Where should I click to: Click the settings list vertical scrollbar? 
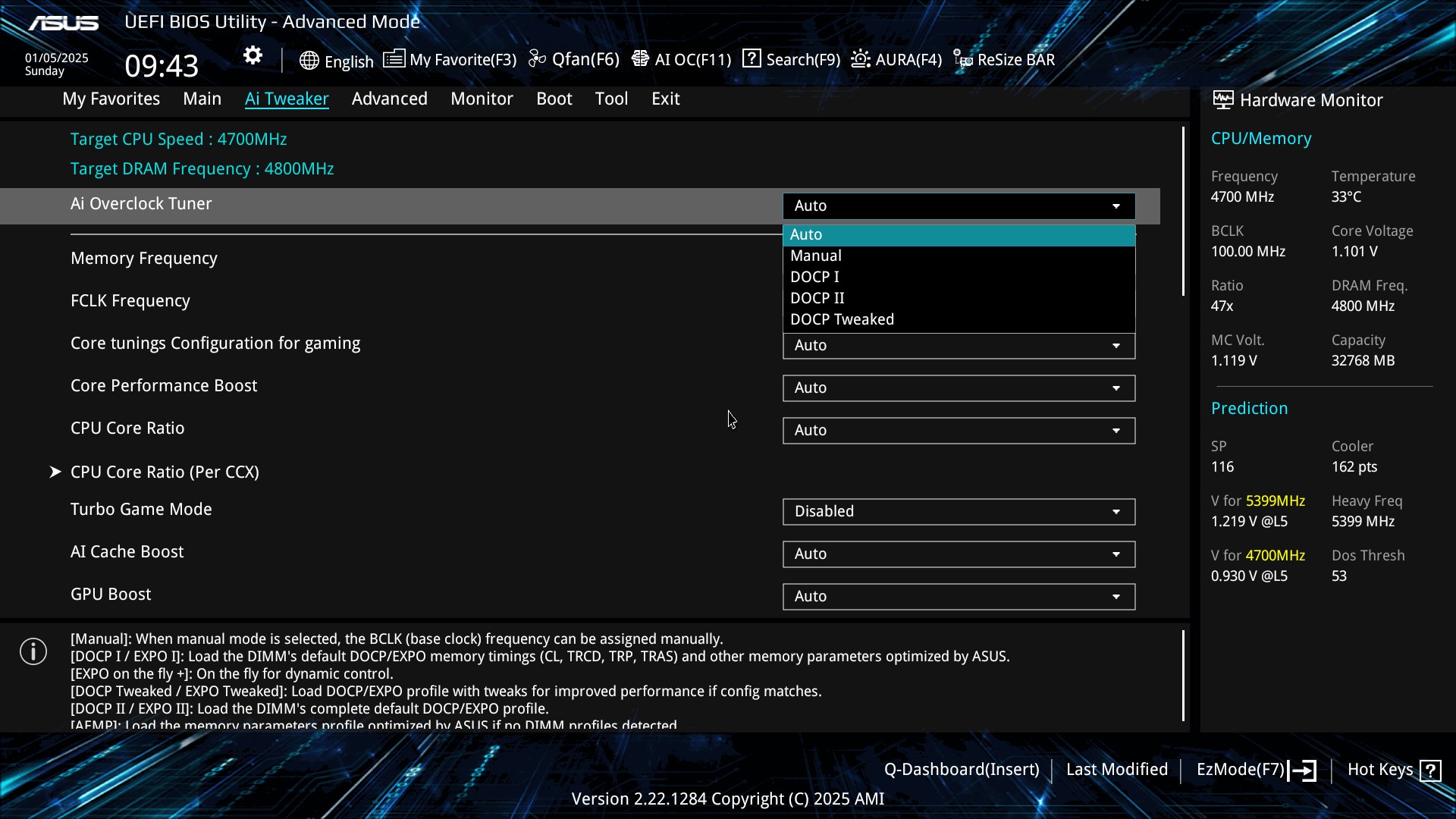click(1183, 212)
